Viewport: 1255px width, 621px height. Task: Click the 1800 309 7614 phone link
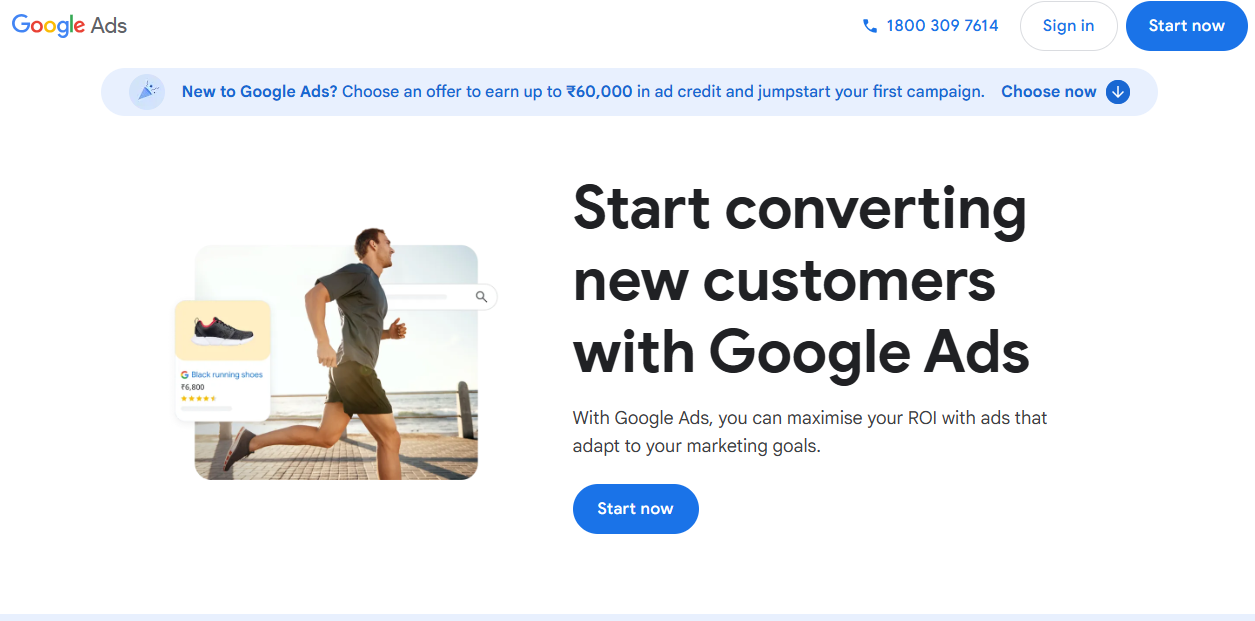941,25
